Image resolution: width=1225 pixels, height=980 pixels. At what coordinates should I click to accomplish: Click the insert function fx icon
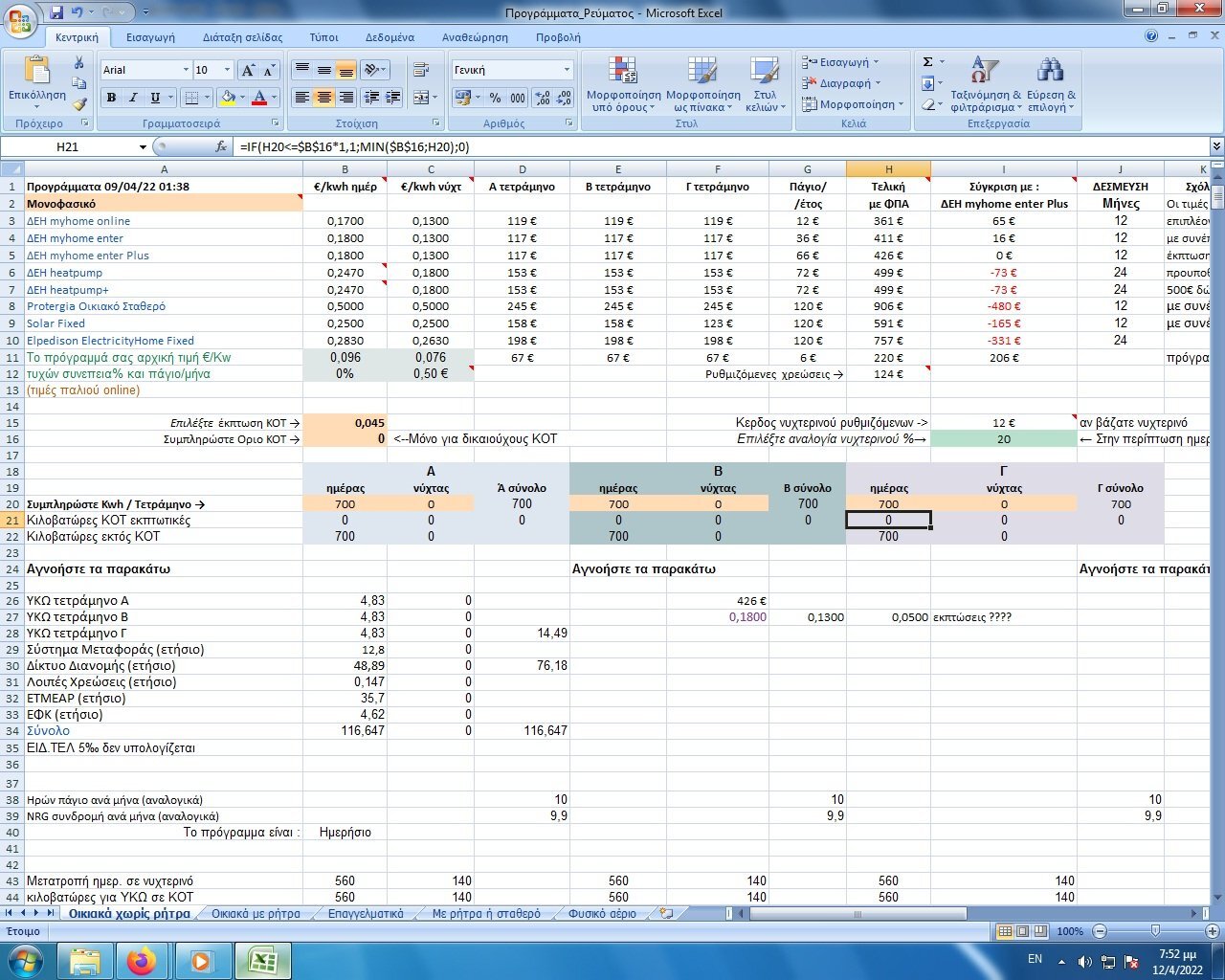tap(221, 147)
